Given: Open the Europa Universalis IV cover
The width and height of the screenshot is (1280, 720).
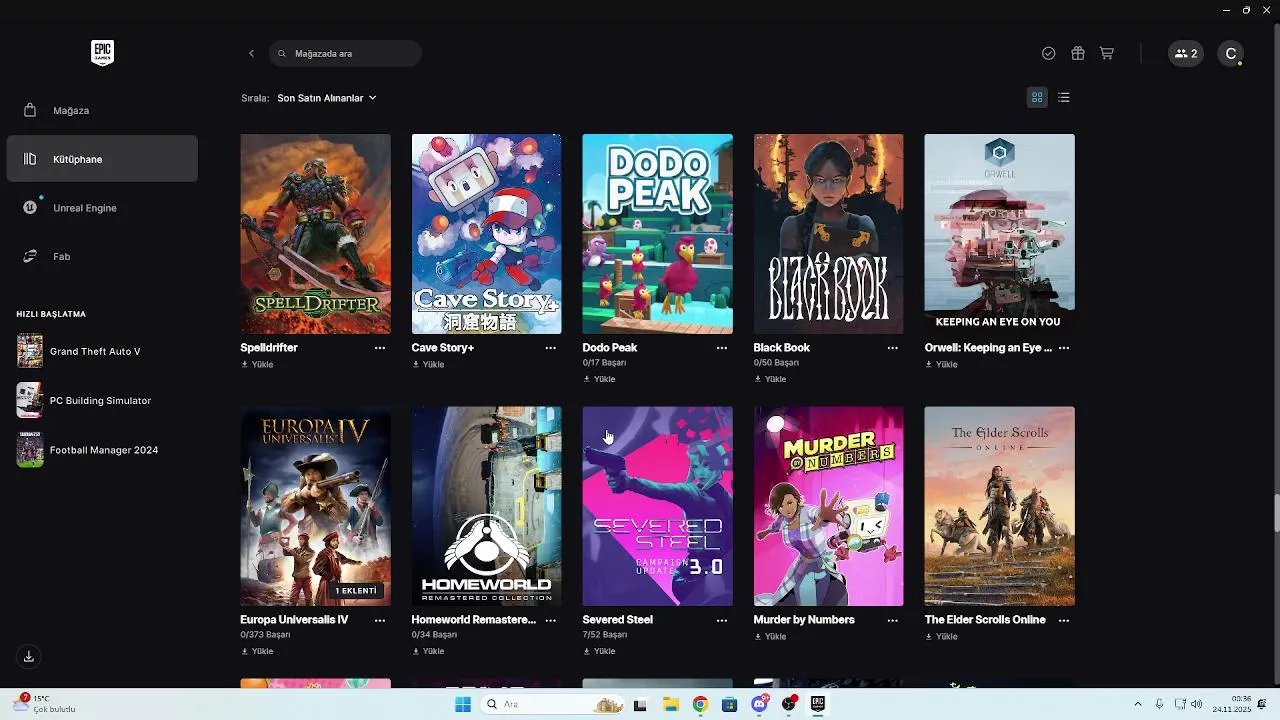Looking at the screenshot, I should coord(316,506).
